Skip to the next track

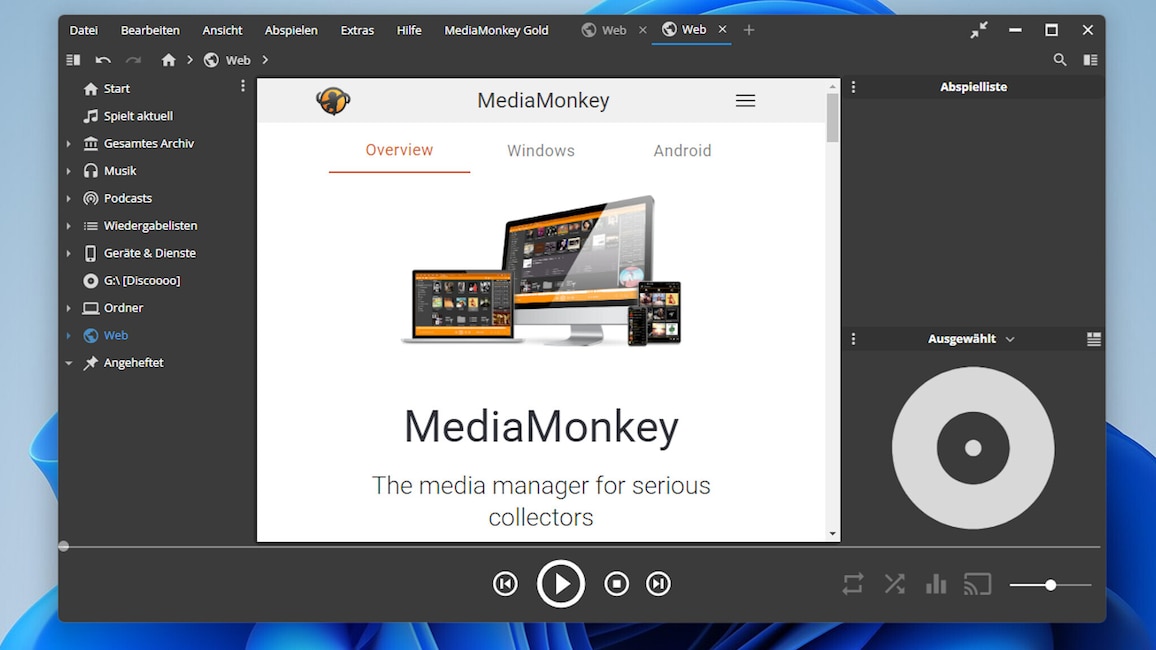coord(658,584)
